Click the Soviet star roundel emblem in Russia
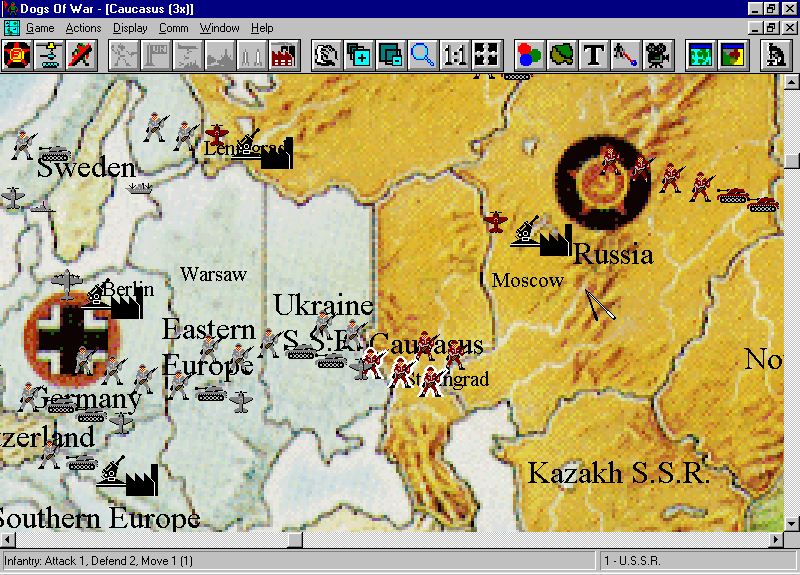800x575 pixels. [x=603, y=183]
